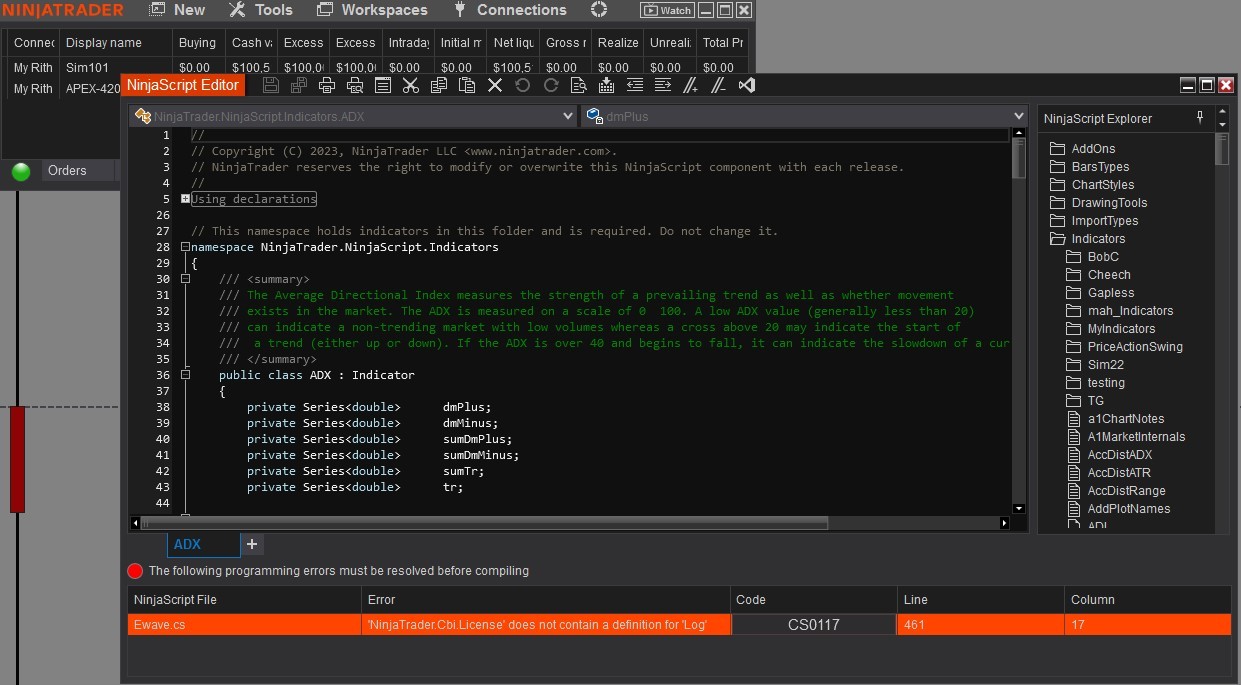Image resolution: width=1241 pixels, height=685 pixels.
Task: Click the Watch button in title bar
Action: click(666, 10)
